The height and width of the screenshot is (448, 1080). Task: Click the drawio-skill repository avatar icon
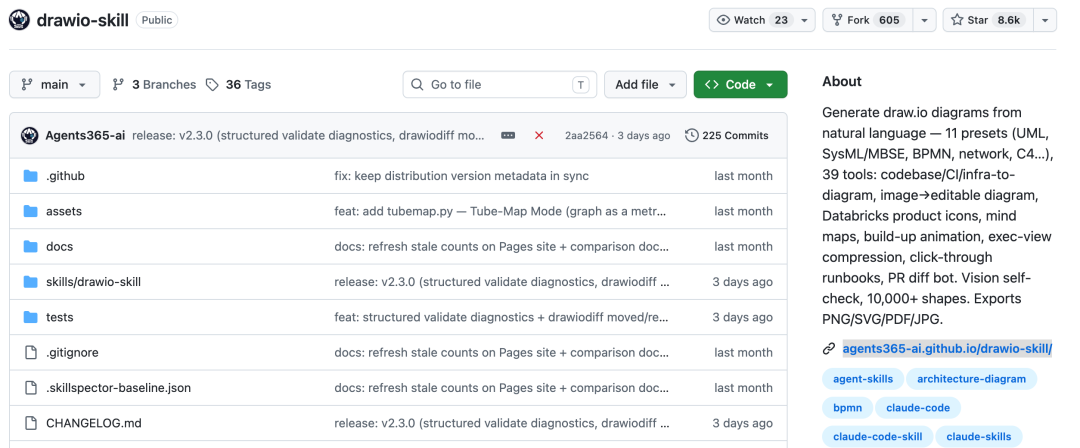tap(19, 20)
